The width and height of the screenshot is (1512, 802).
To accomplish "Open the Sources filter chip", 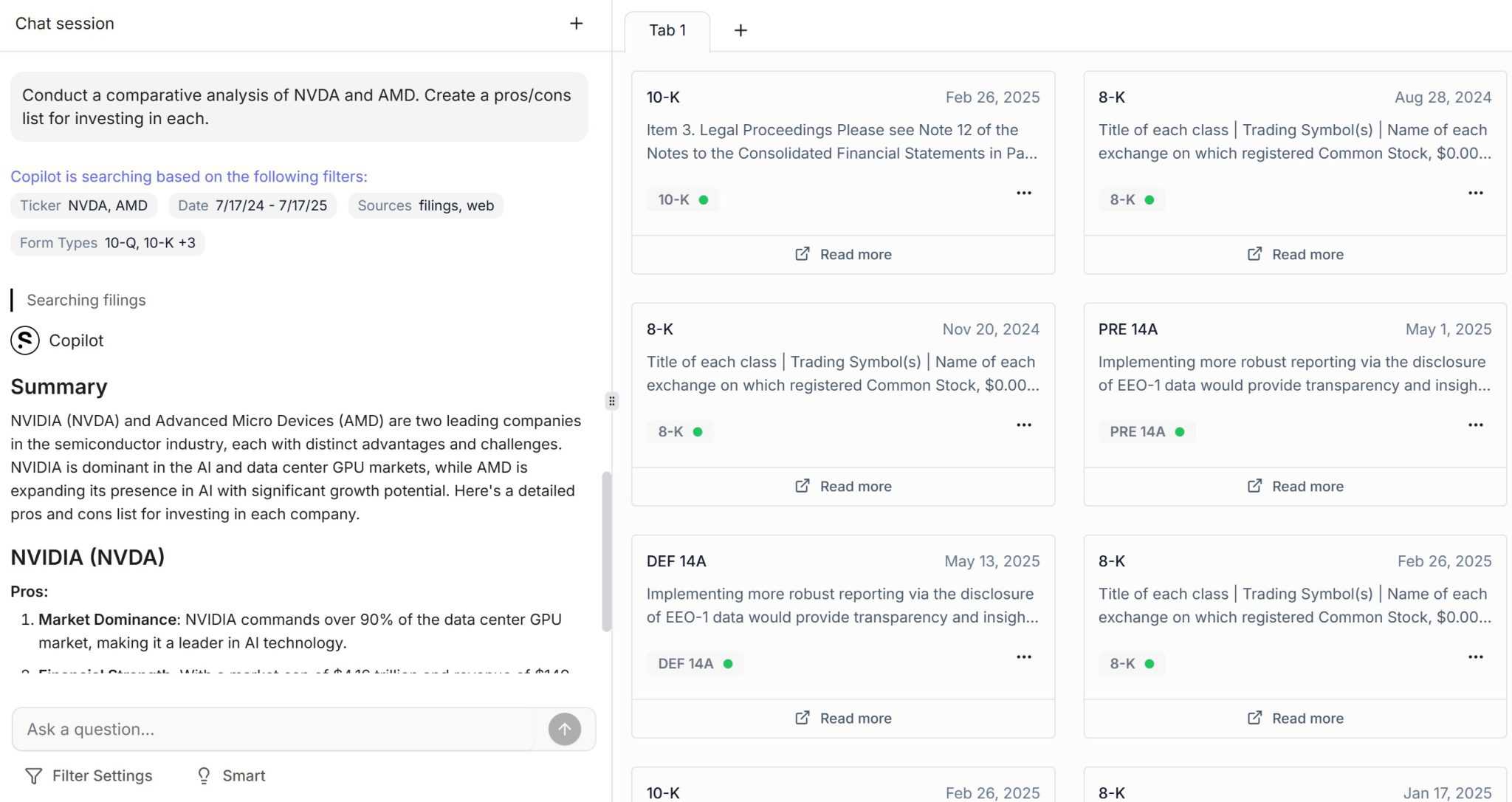I will tap(425, 205).
